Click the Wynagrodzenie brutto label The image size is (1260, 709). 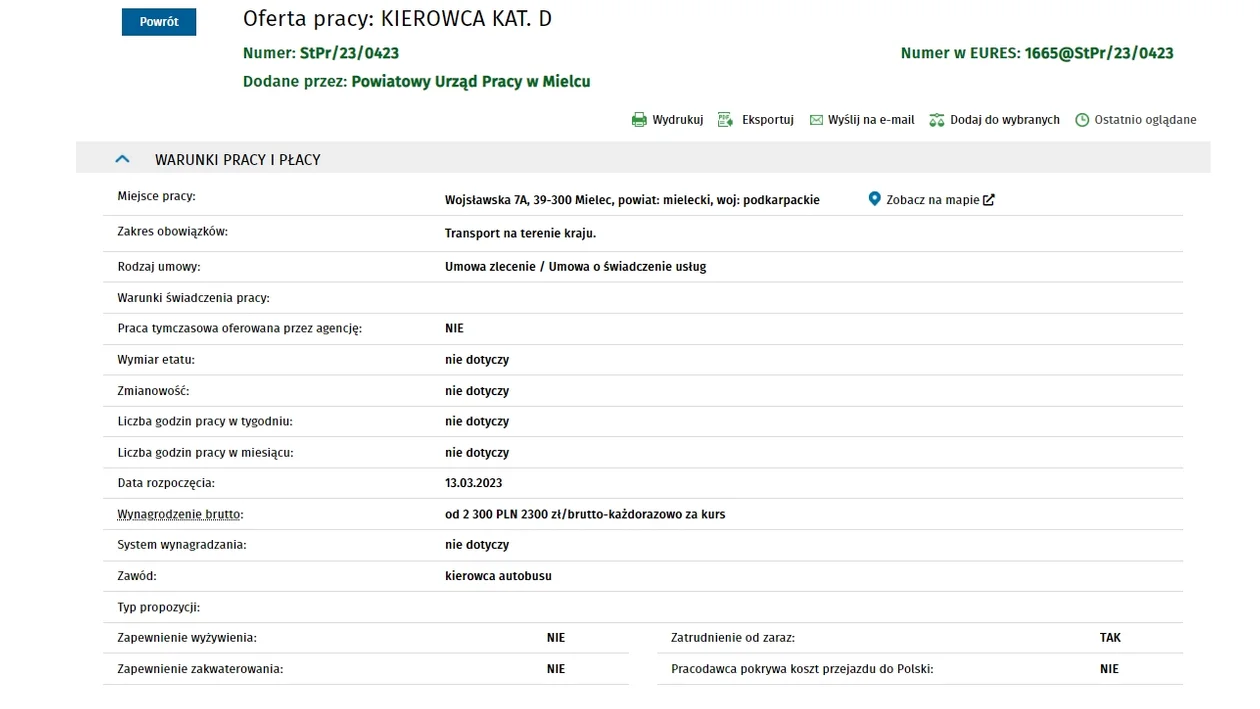coord(180,514)
